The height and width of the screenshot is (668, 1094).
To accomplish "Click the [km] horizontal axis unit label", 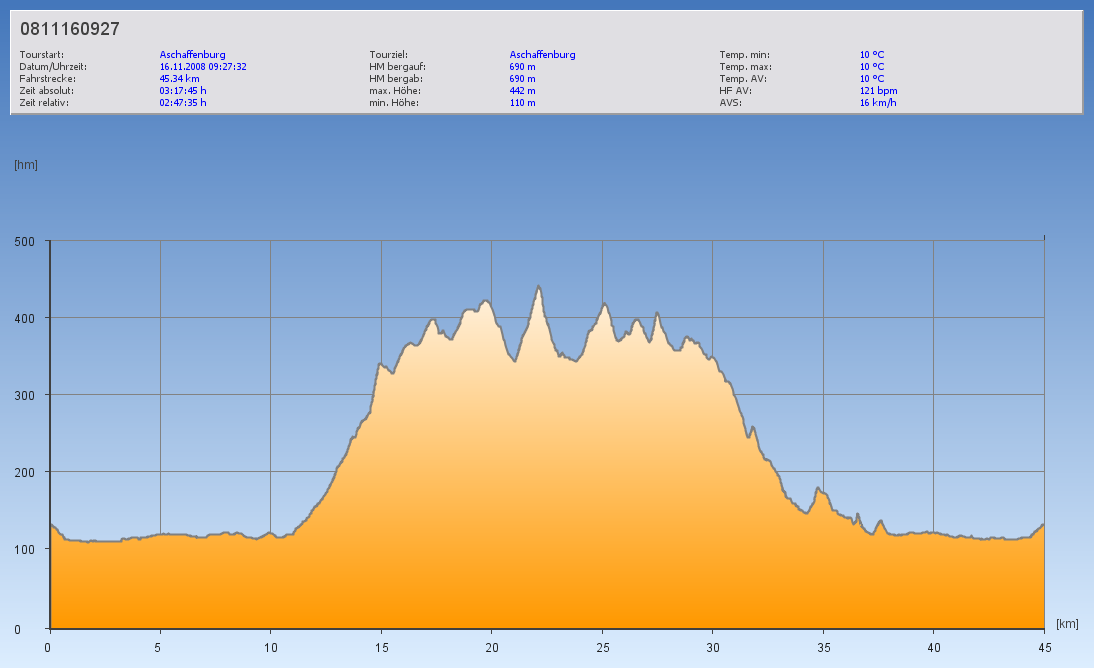I will [x=1067, y=624].
